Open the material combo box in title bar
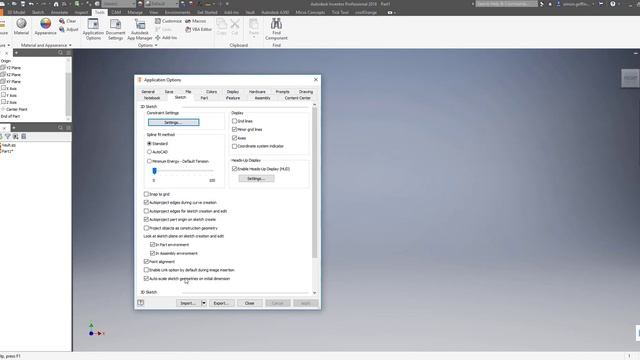640x360 pixels. click(x=118, y=4)
